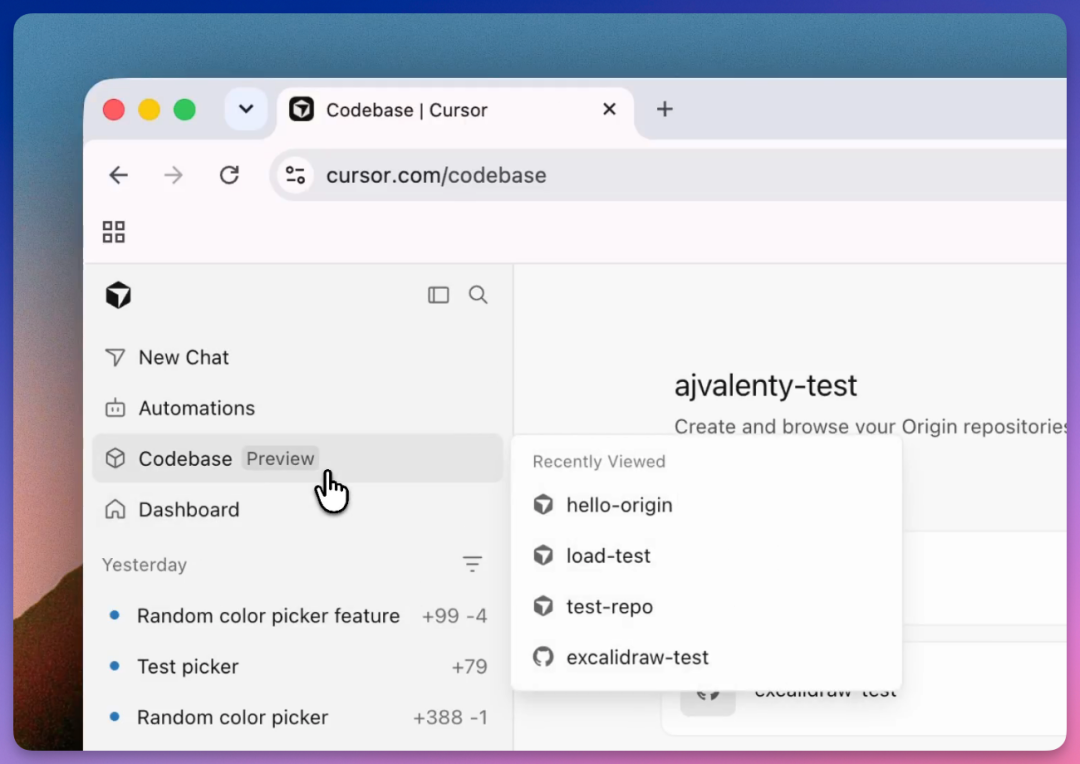Image resolution: width=1080 pixels, height=764 pixels.
Task: Maximize the window with the green button
Action: (185, 110)
